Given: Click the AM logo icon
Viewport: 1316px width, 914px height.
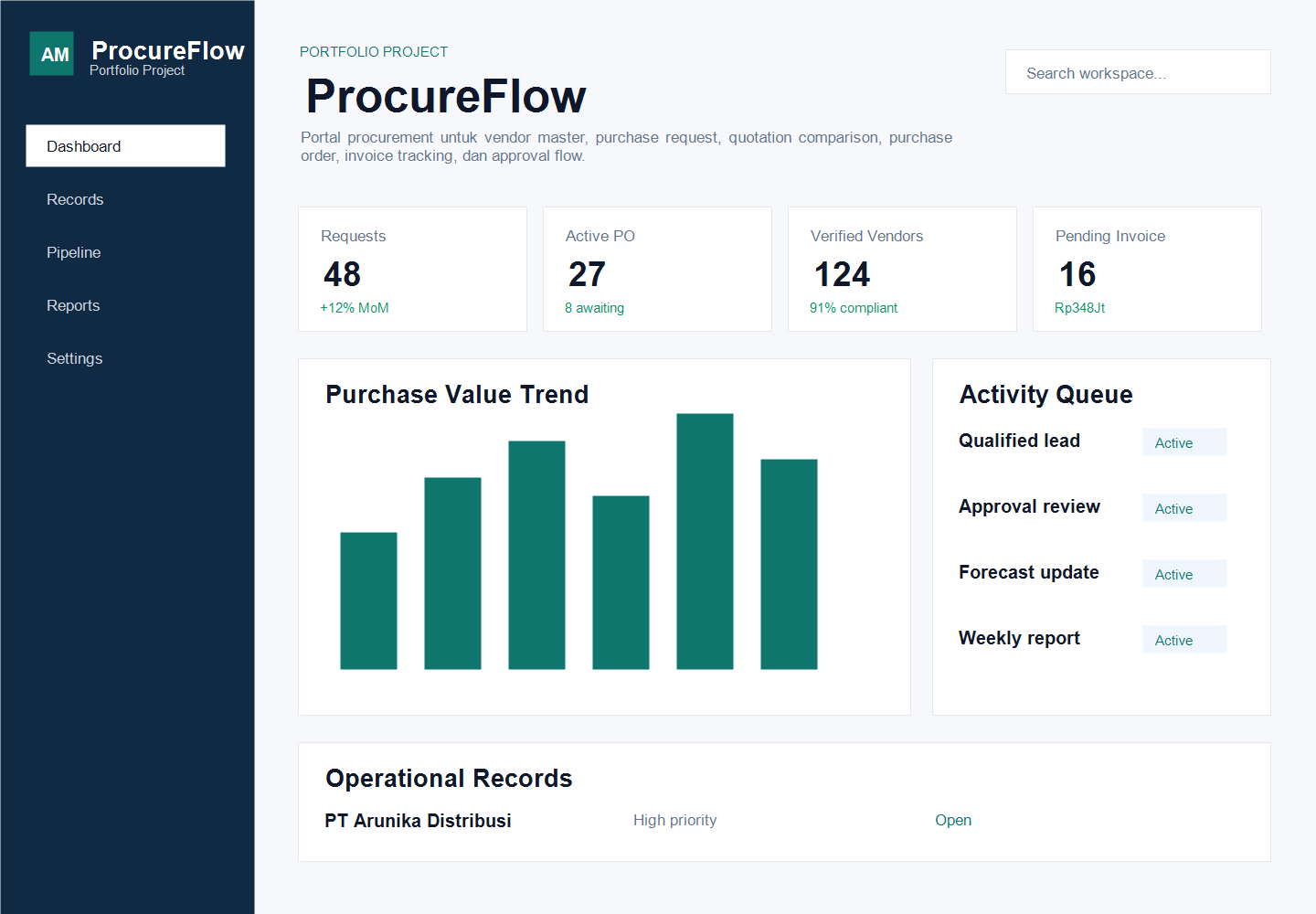Looking at the screenshot, I should tap(51, 54).
